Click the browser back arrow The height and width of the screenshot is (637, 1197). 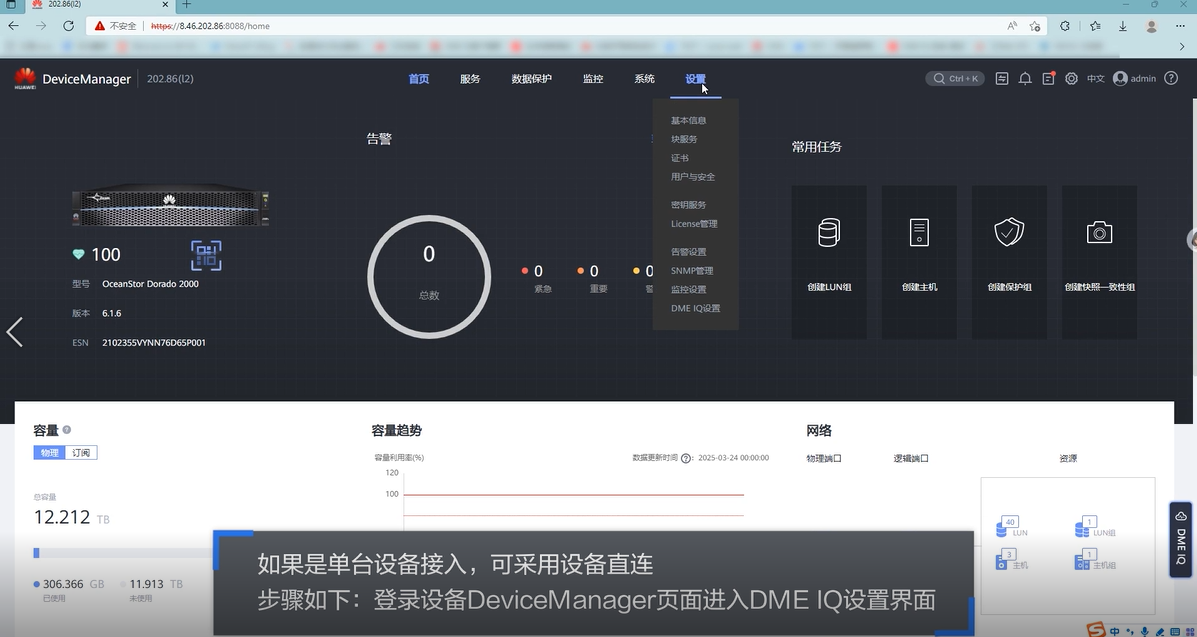(x=13, y=26)
